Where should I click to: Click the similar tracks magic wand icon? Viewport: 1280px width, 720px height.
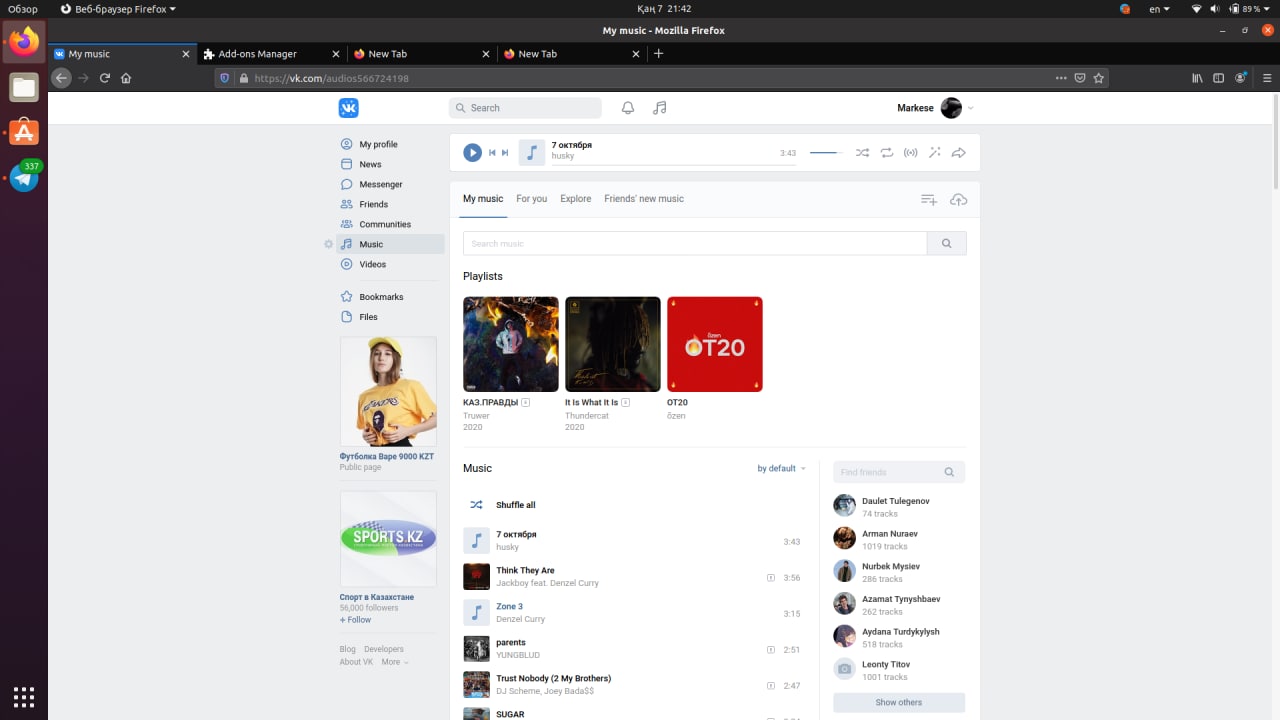(x=935, y=153)
